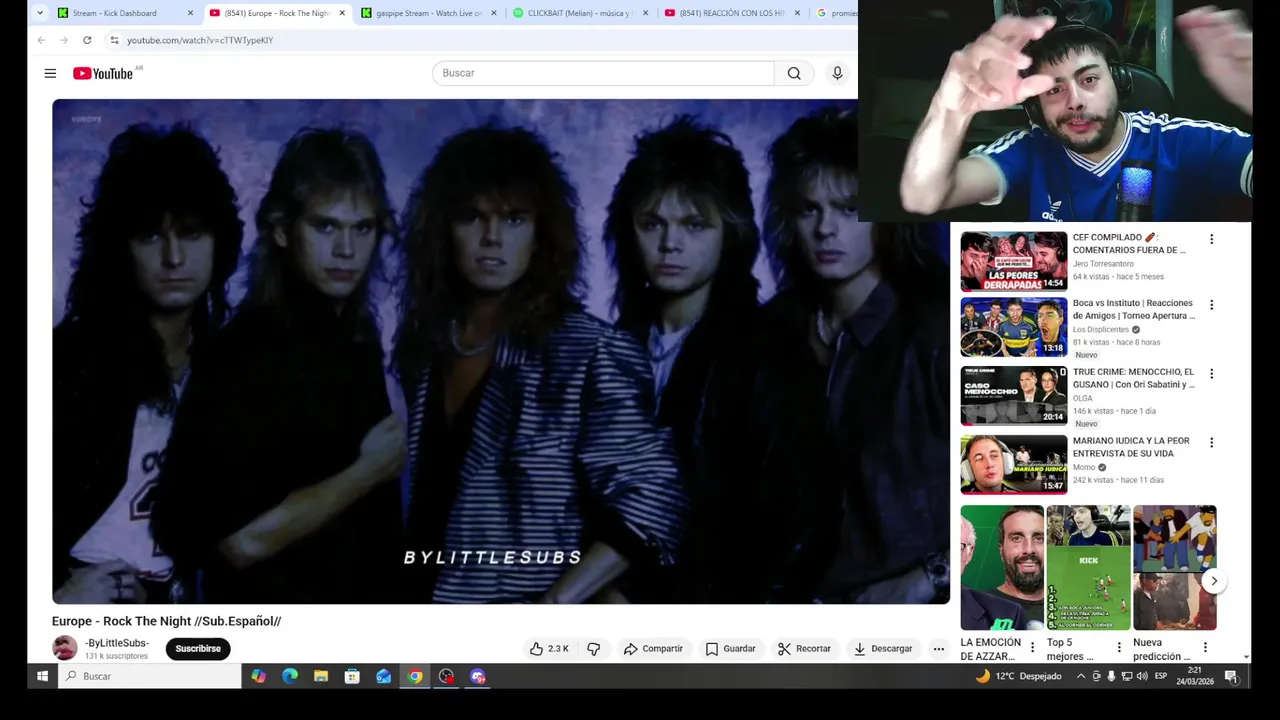
Task: Go to YouTube home via logo
Action: coord(103,73)
